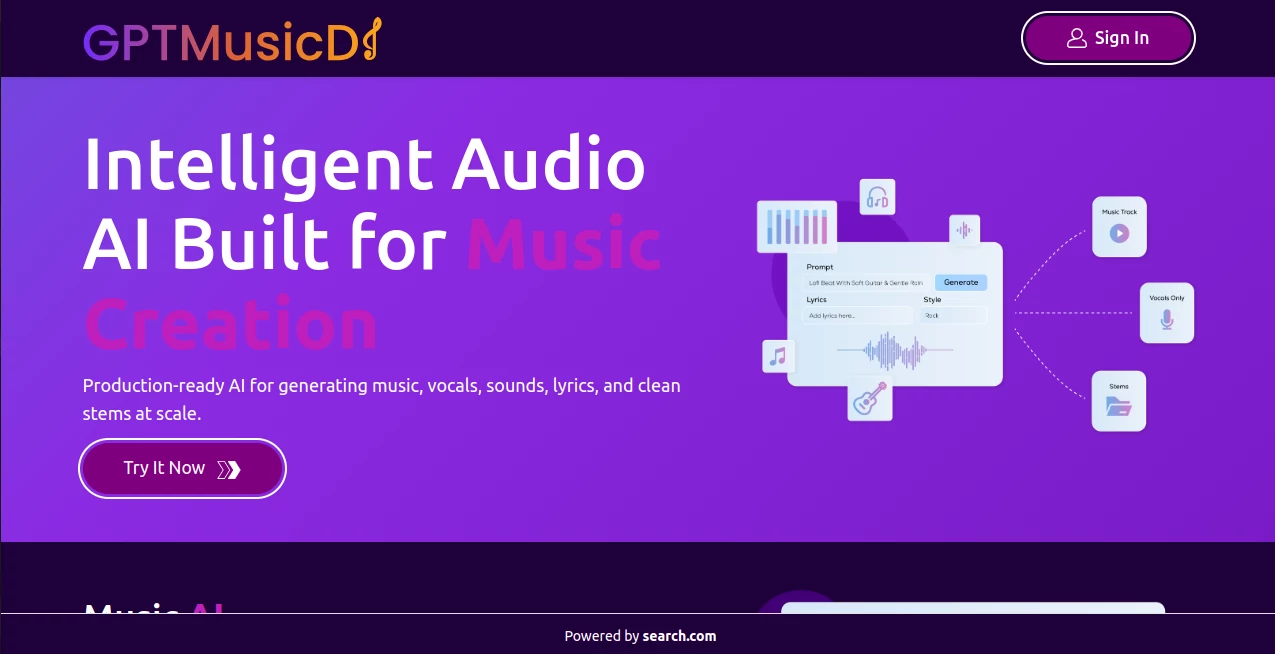Viewport: 1275px width, 654px height.
Task: Click the double chevron arrow in Try It Now
Action: click(229, 469)
